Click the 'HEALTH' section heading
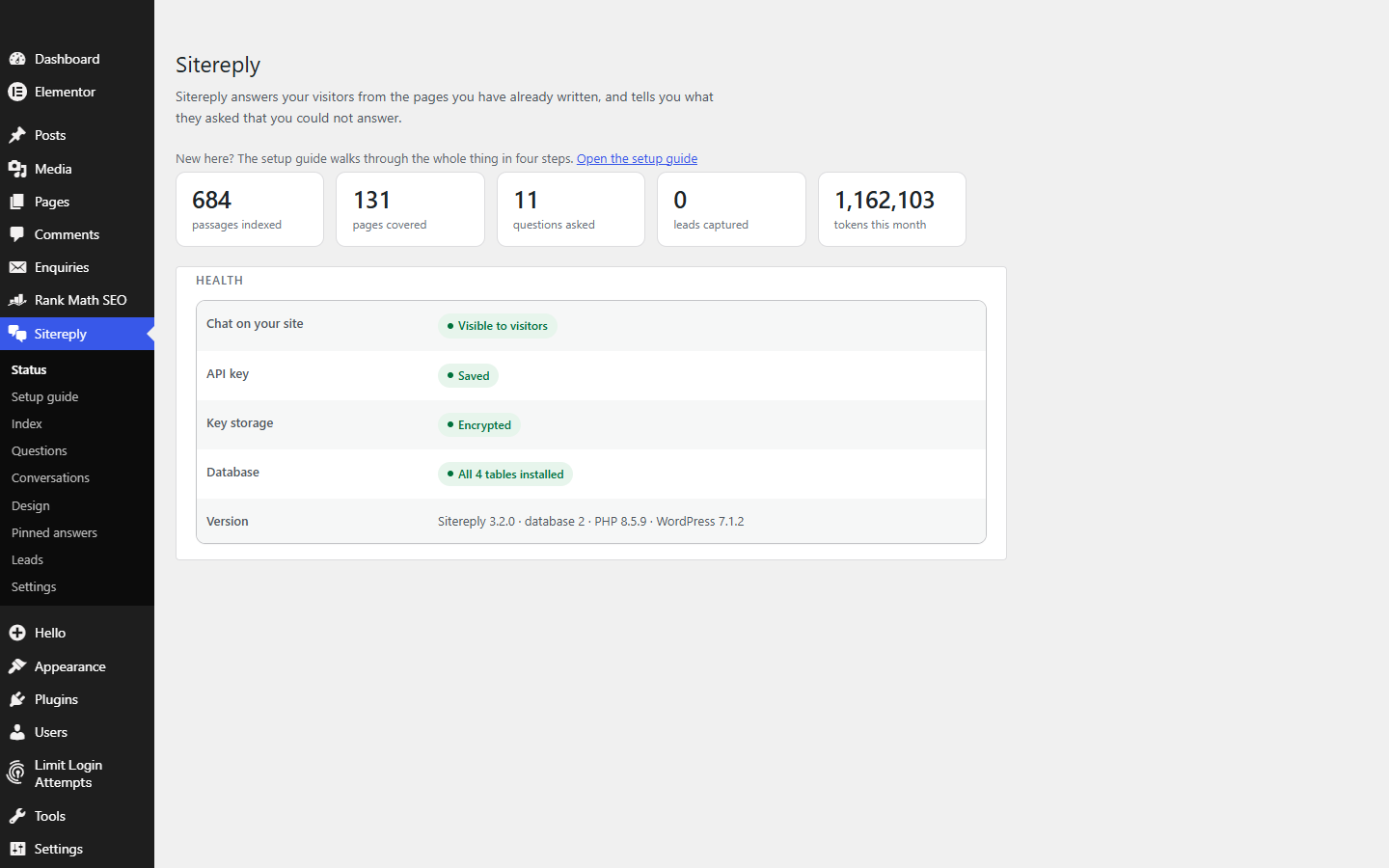Screen dimensions: 1389x868 pos(220,281)
